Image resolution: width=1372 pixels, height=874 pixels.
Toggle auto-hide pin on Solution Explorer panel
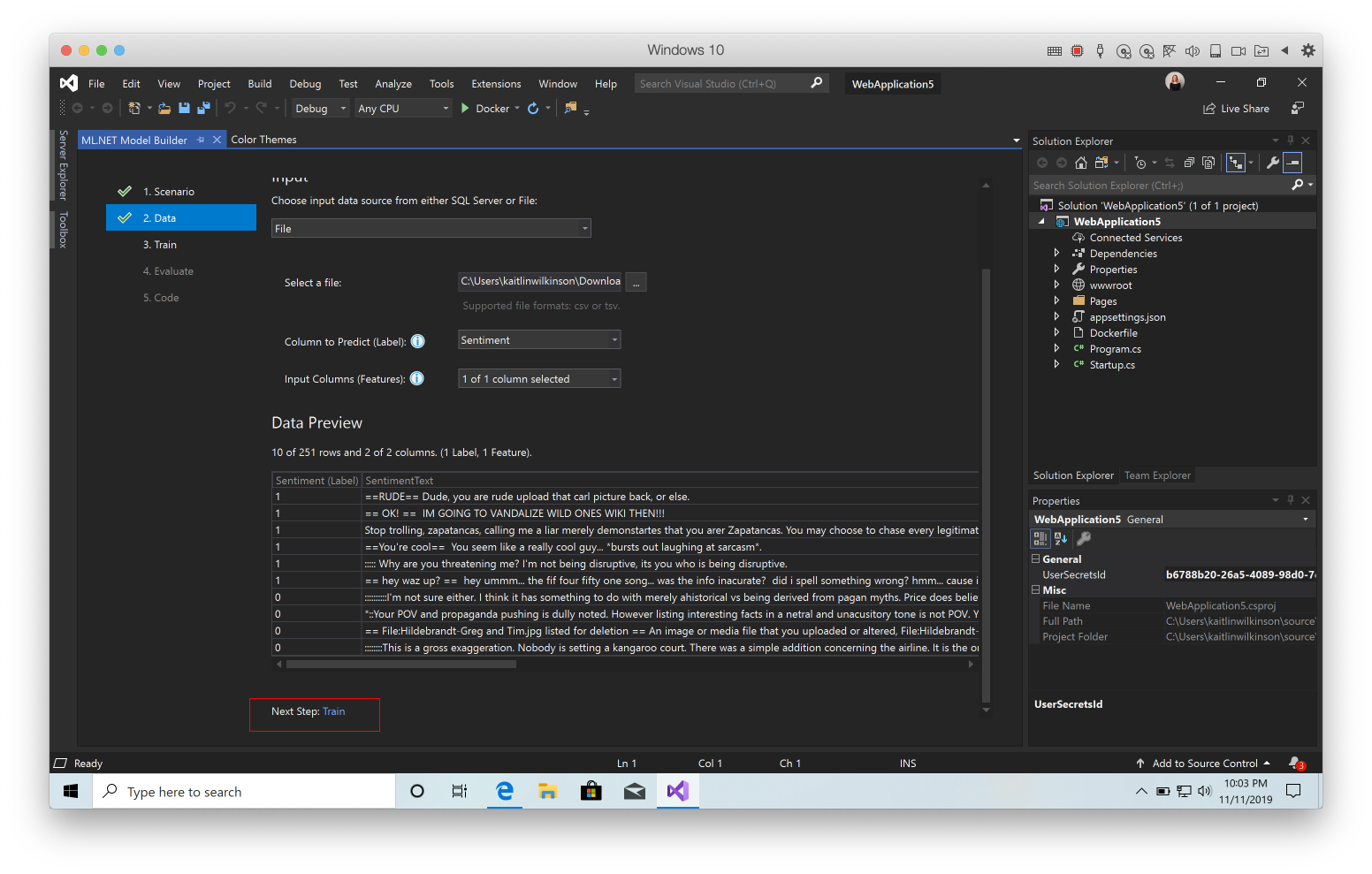tap(1291, 141)
